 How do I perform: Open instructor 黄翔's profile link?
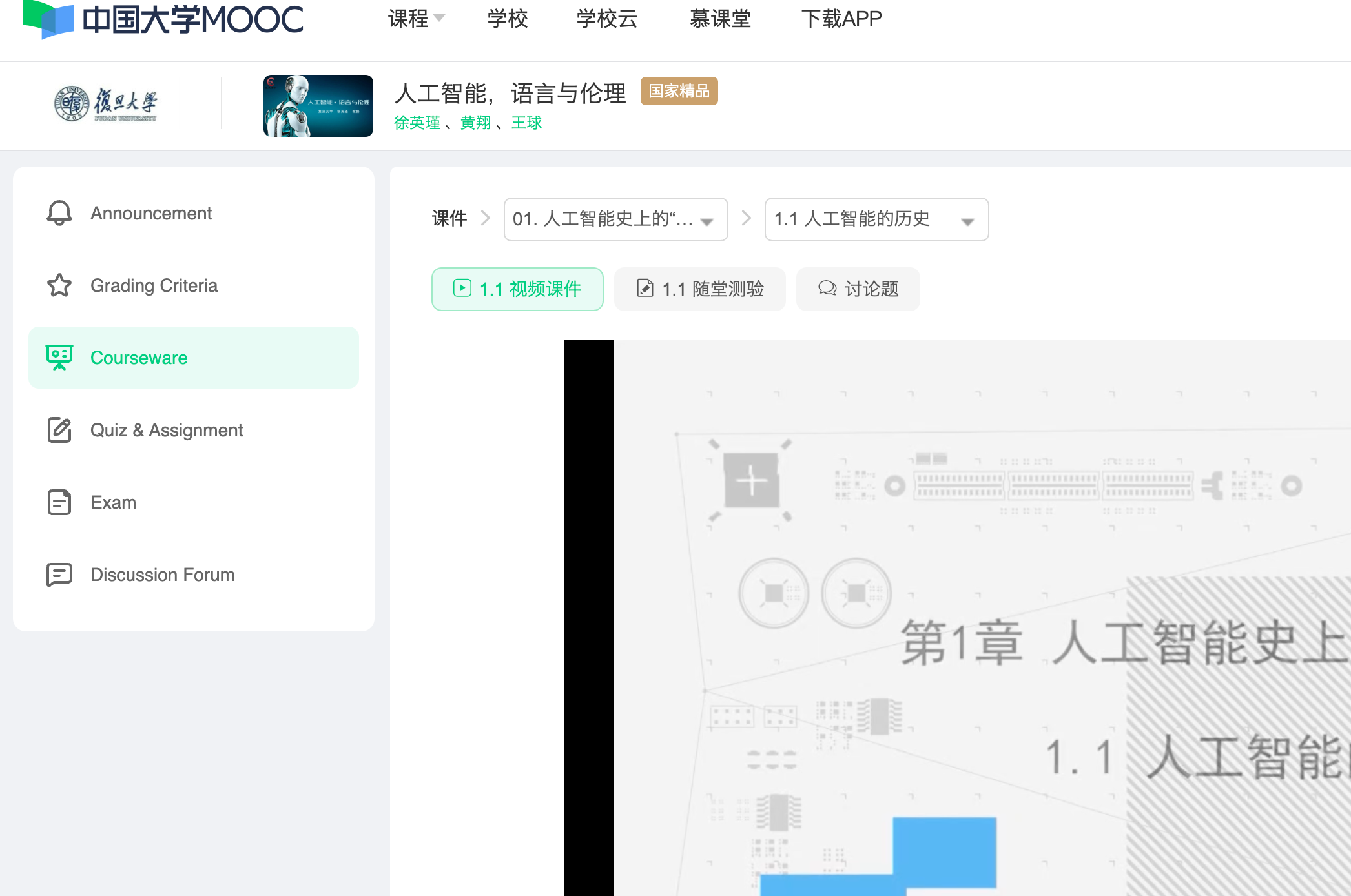(475, 123)
